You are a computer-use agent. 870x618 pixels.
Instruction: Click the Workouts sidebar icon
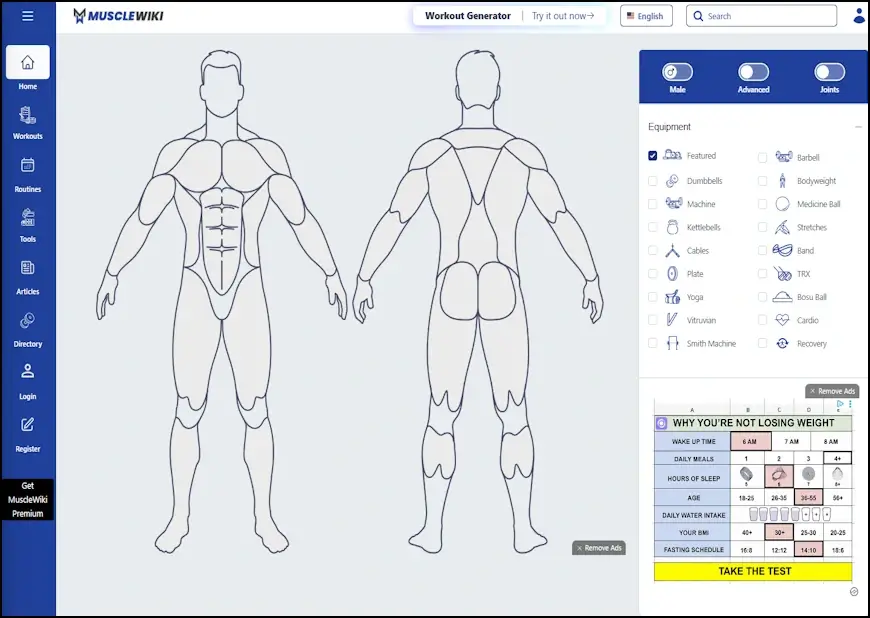tap(27, 116)
